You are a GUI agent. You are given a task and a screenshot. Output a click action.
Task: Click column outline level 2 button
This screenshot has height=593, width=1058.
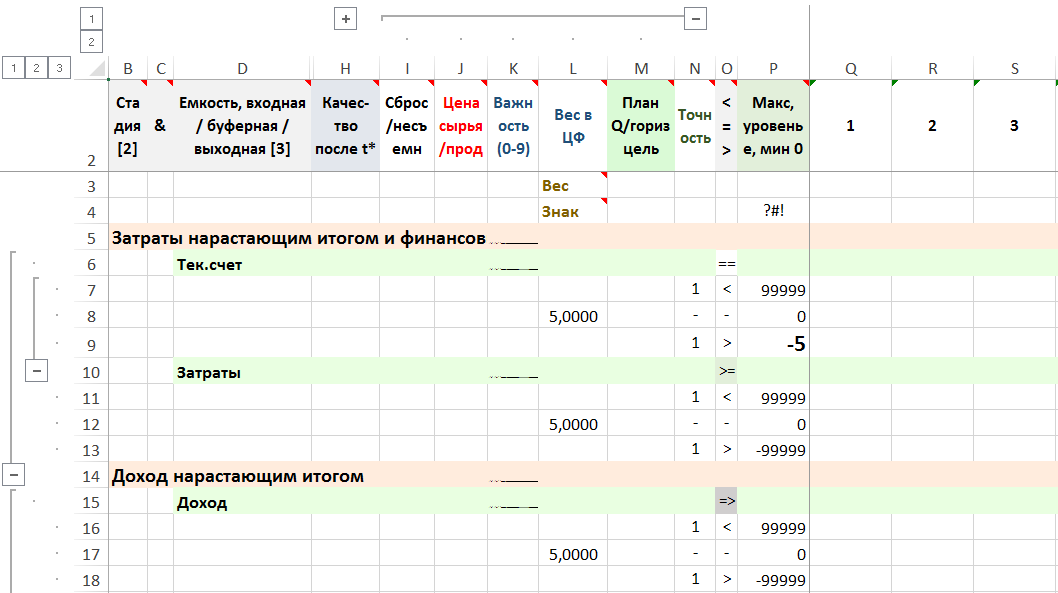pyautogui.click(x=91, y=42)
